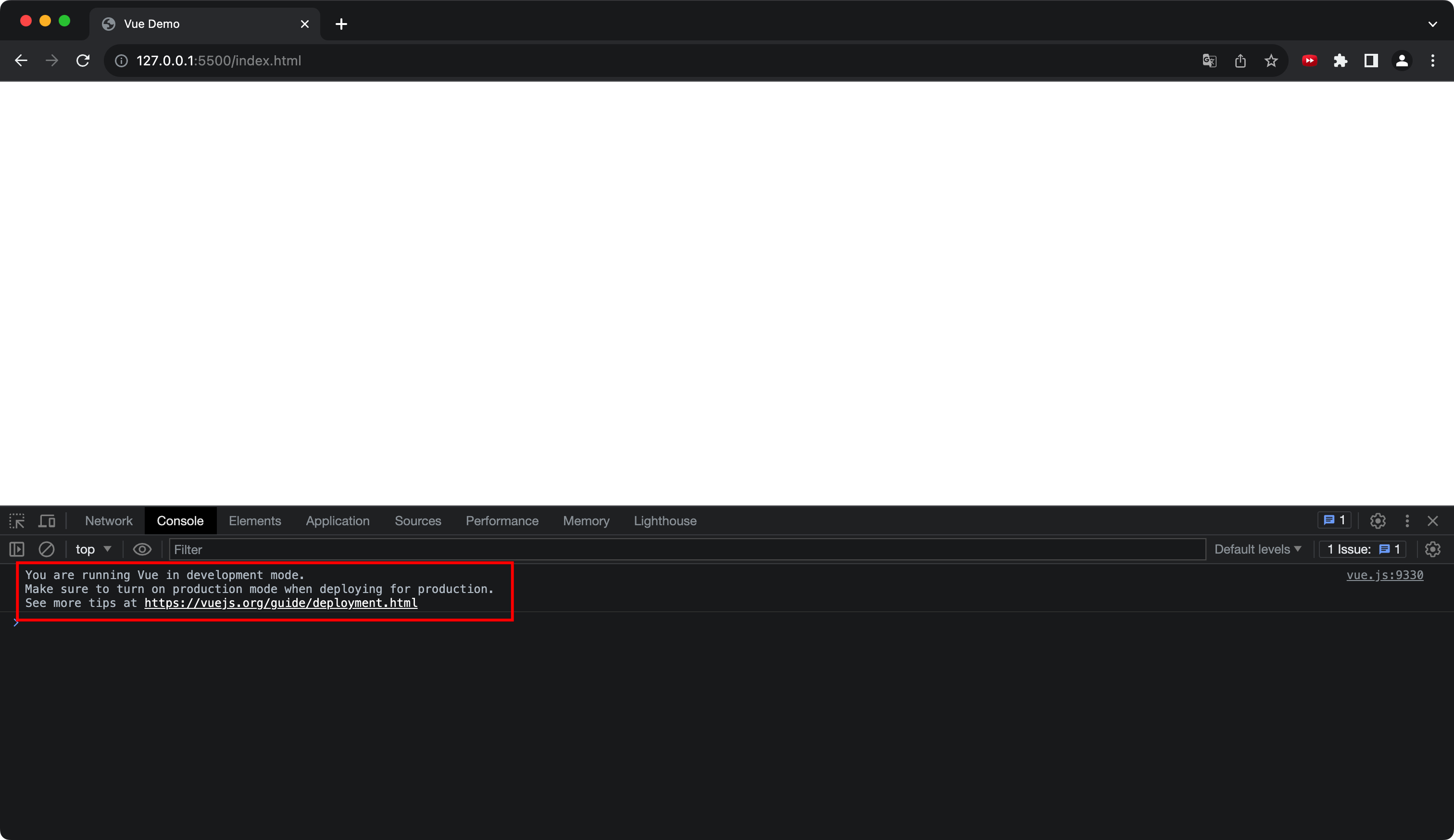Viewport: 1454px width, 840px height.
Task: Click the console Filter input field
Action: [687, 549]
